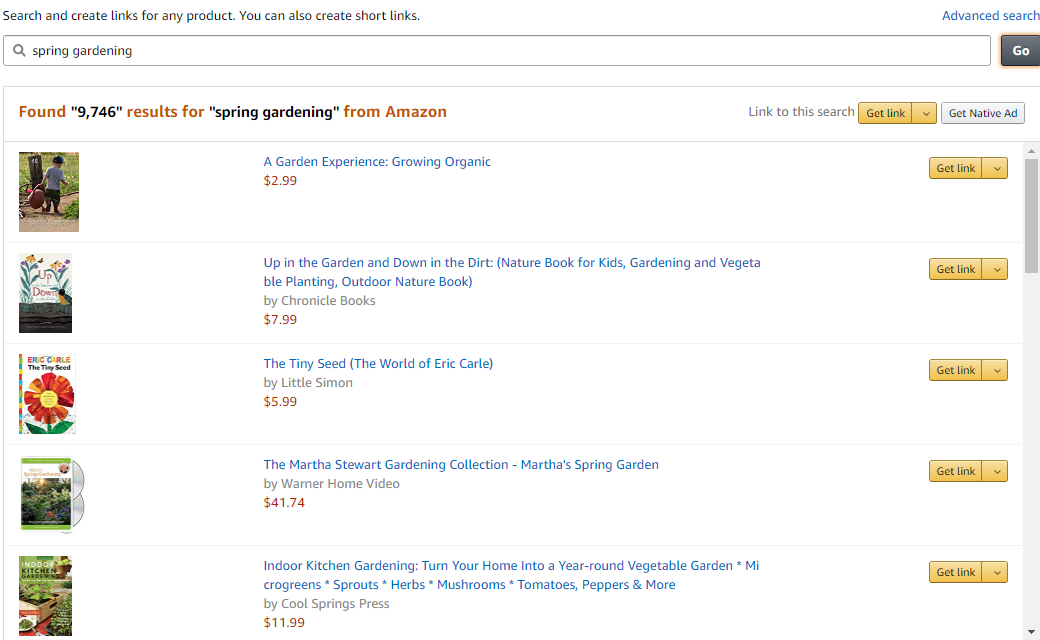Click the results list scroll down arrow

point(1032,631)
